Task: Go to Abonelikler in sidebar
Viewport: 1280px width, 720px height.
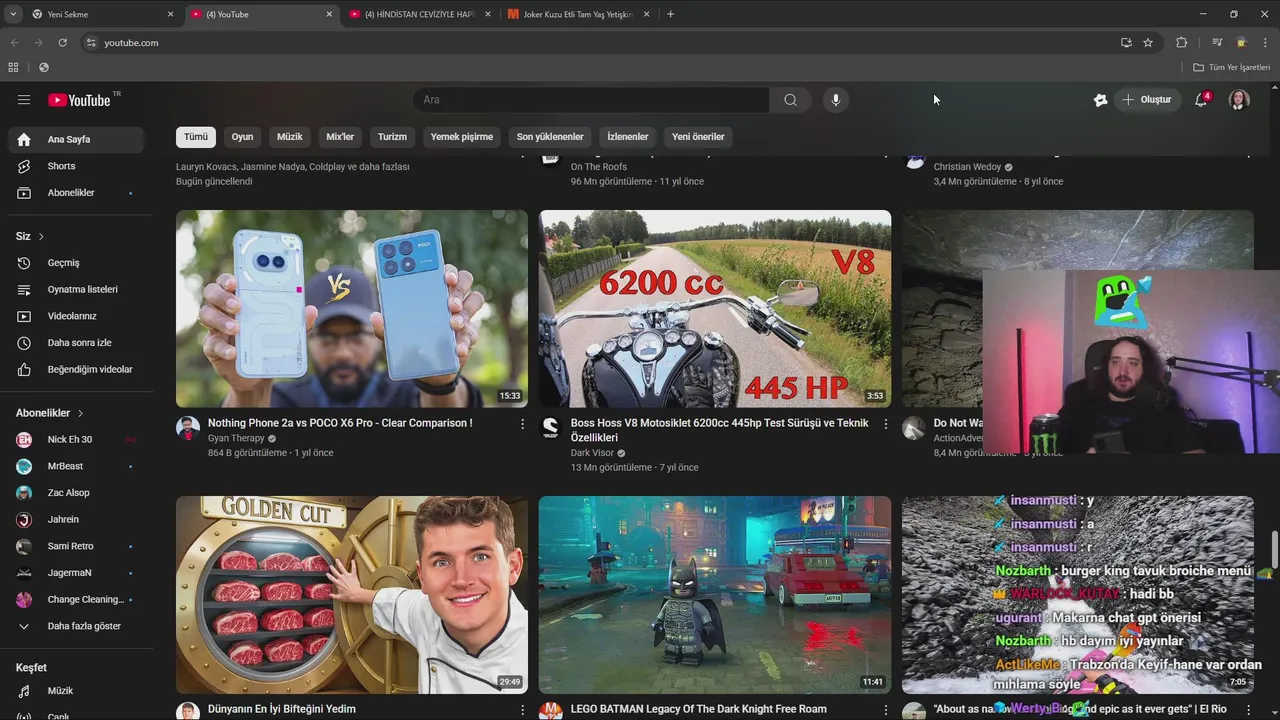Action: click(76, 193)
